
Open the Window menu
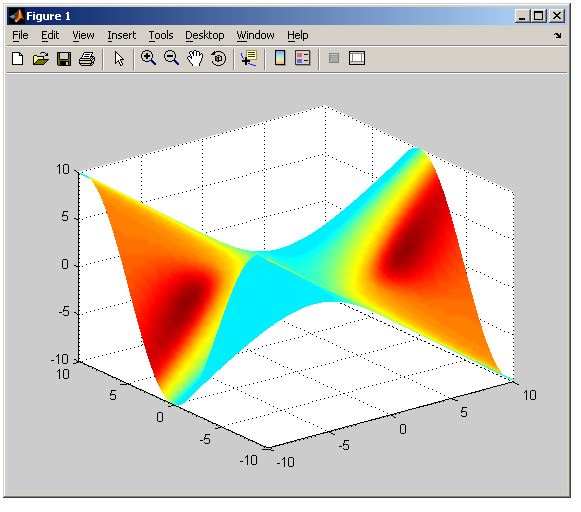pos(255,35)
